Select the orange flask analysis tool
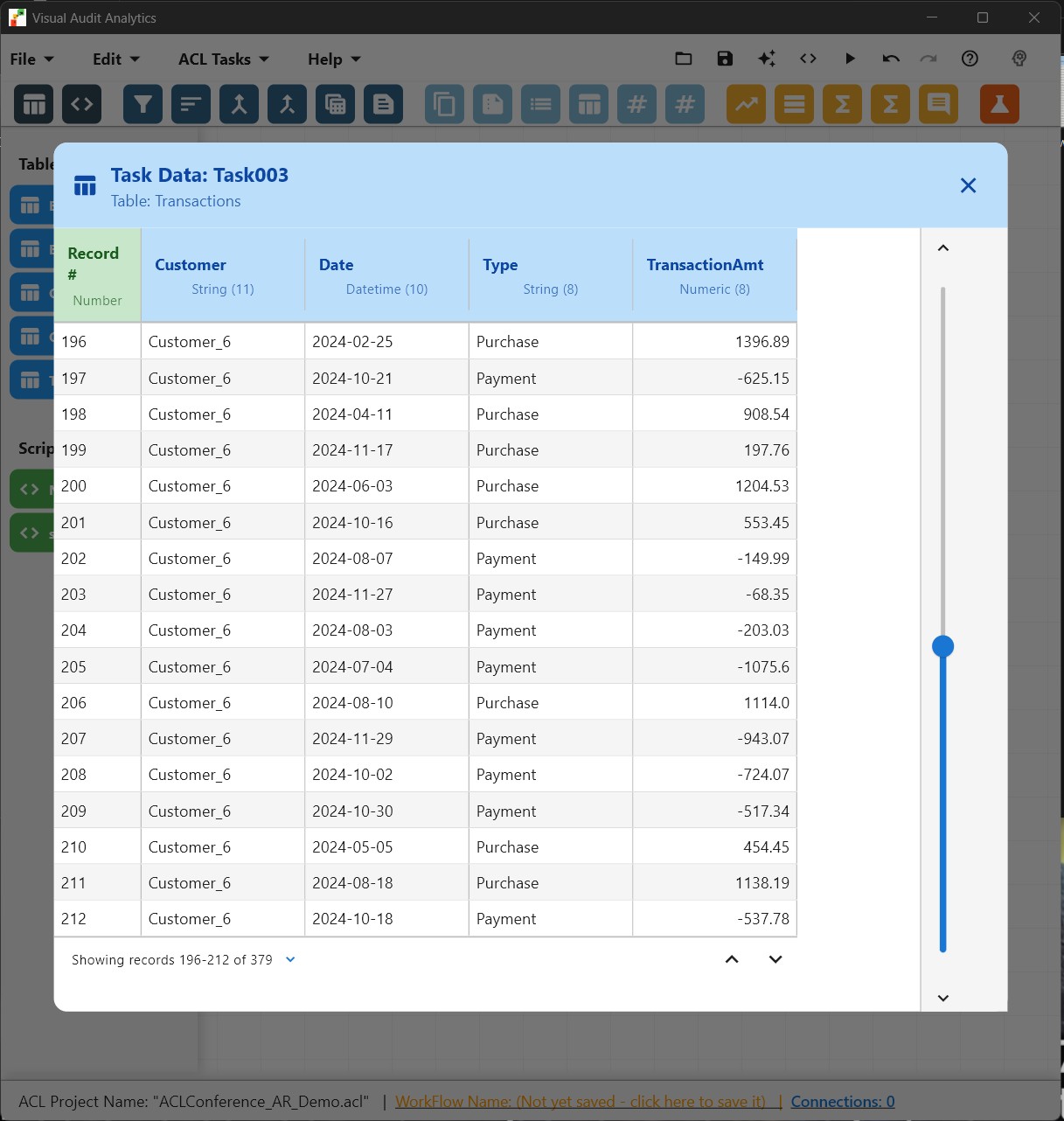 pos(998,104)
